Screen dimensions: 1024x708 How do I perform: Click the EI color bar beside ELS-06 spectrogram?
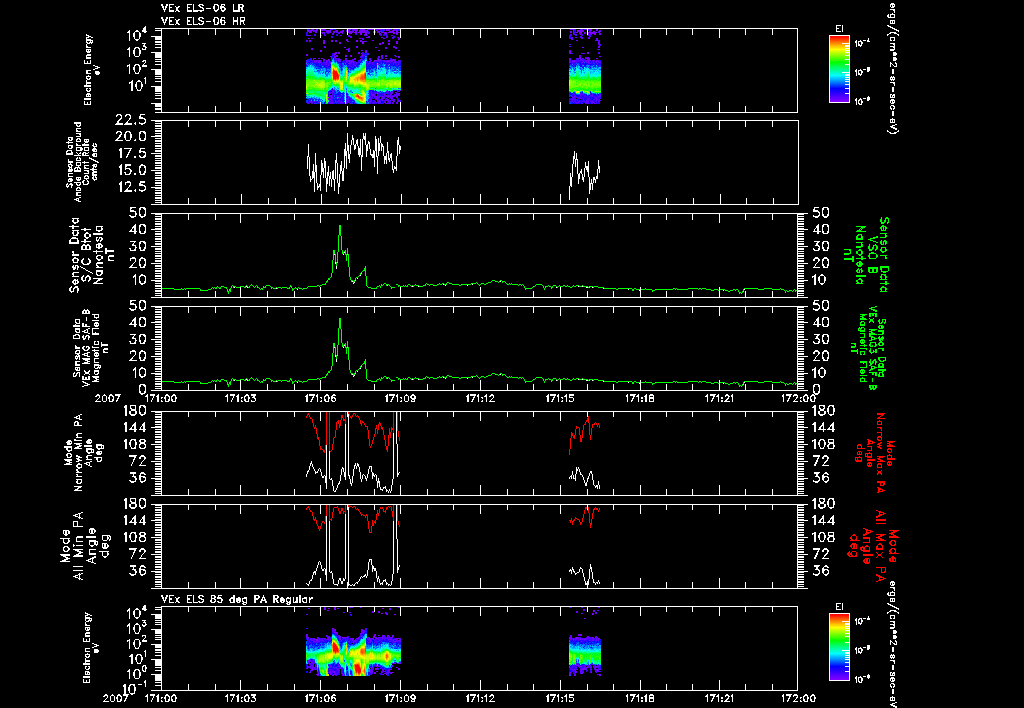coord(839,69)
